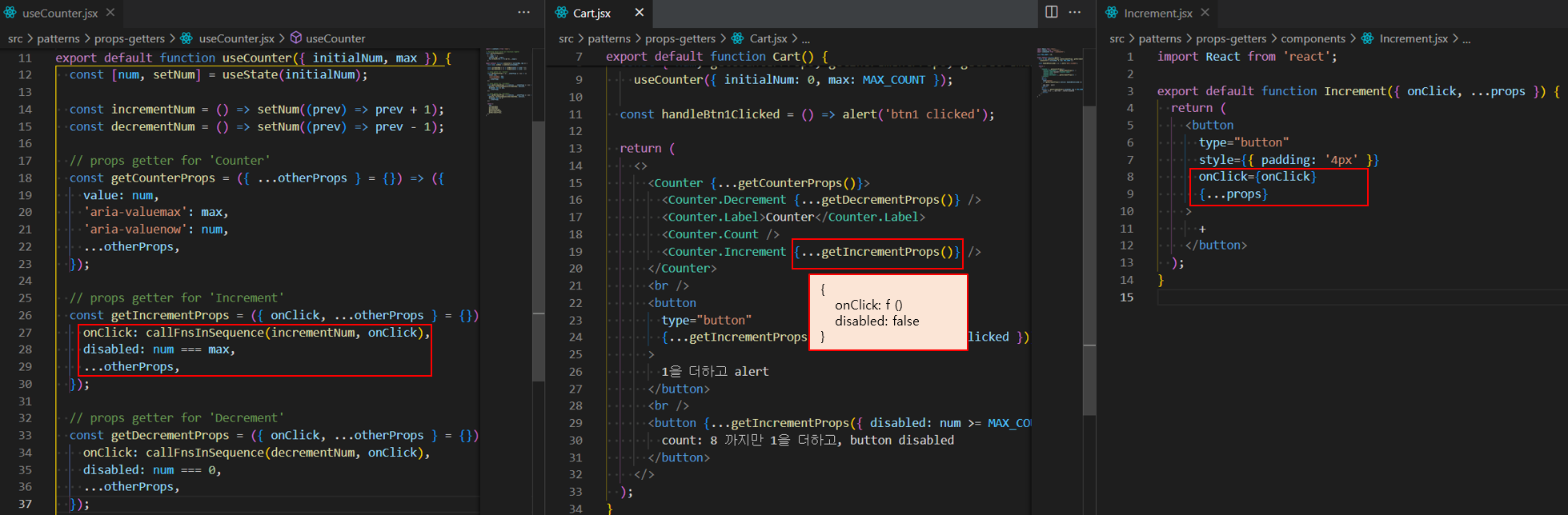The height and width of the screenshot is (515, 1568).
Task: Open useCounter.jsx file breadcrumb
Action: [x=236, y=38]
